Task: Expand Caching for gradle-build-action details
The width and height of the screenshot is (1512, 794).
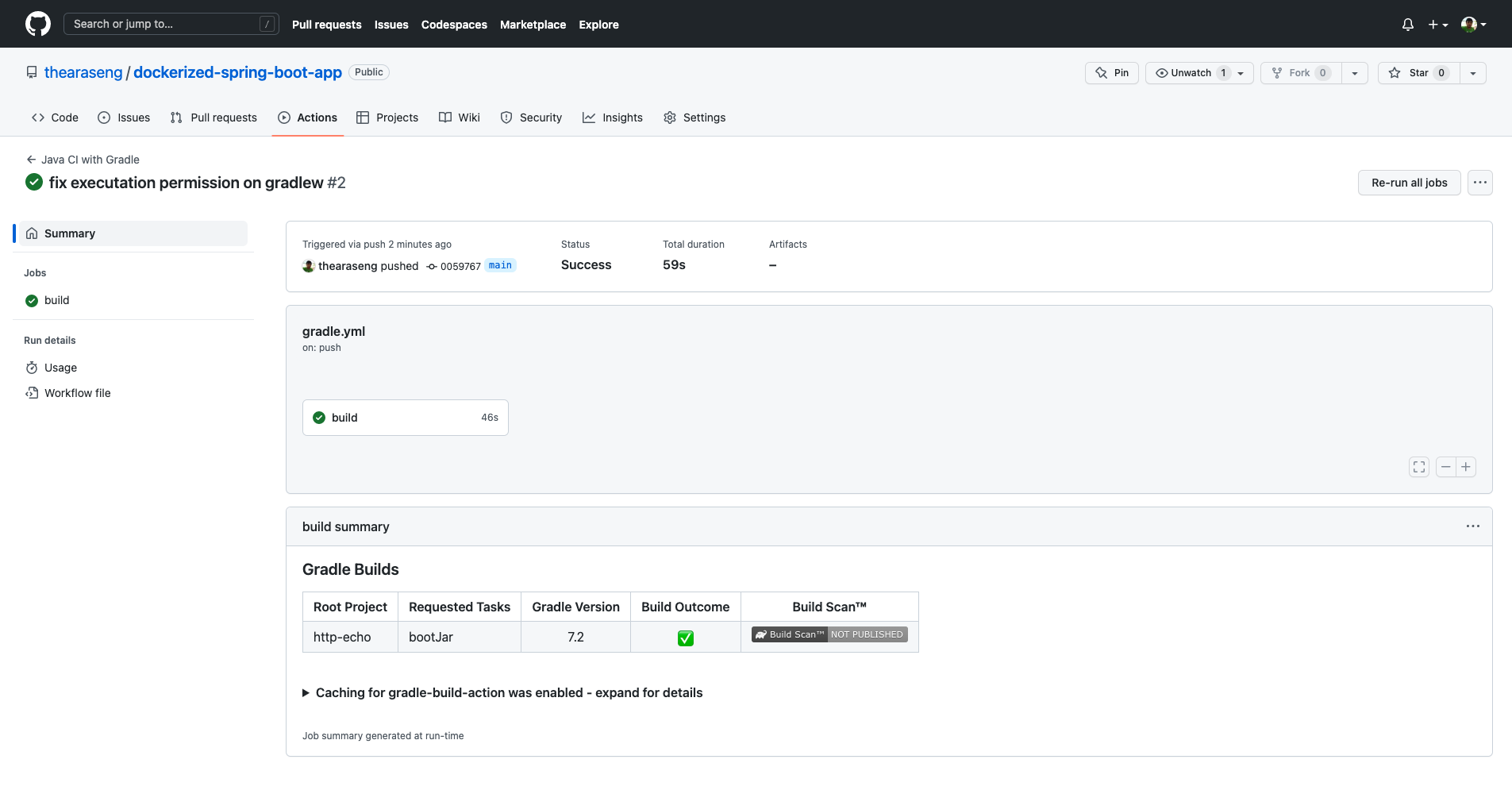Action: (502, 693)
